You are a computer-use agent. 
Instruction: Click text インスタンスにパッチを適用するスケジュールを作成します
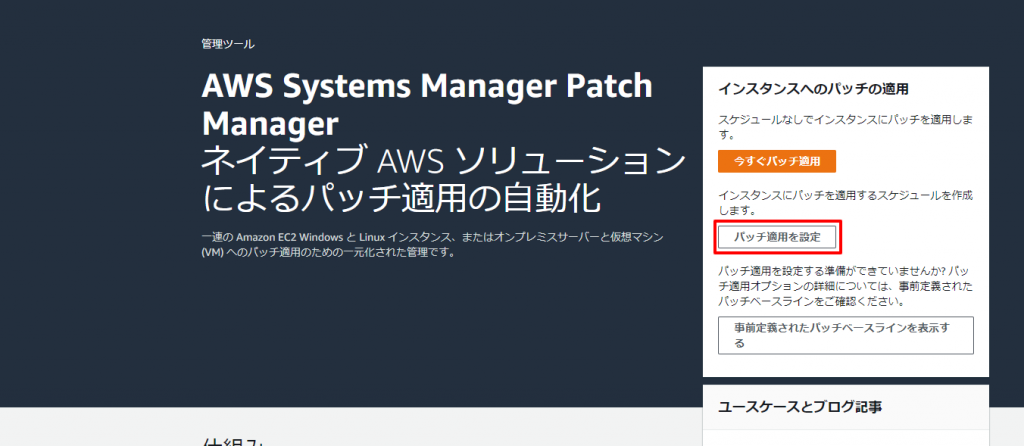(845, 203)
